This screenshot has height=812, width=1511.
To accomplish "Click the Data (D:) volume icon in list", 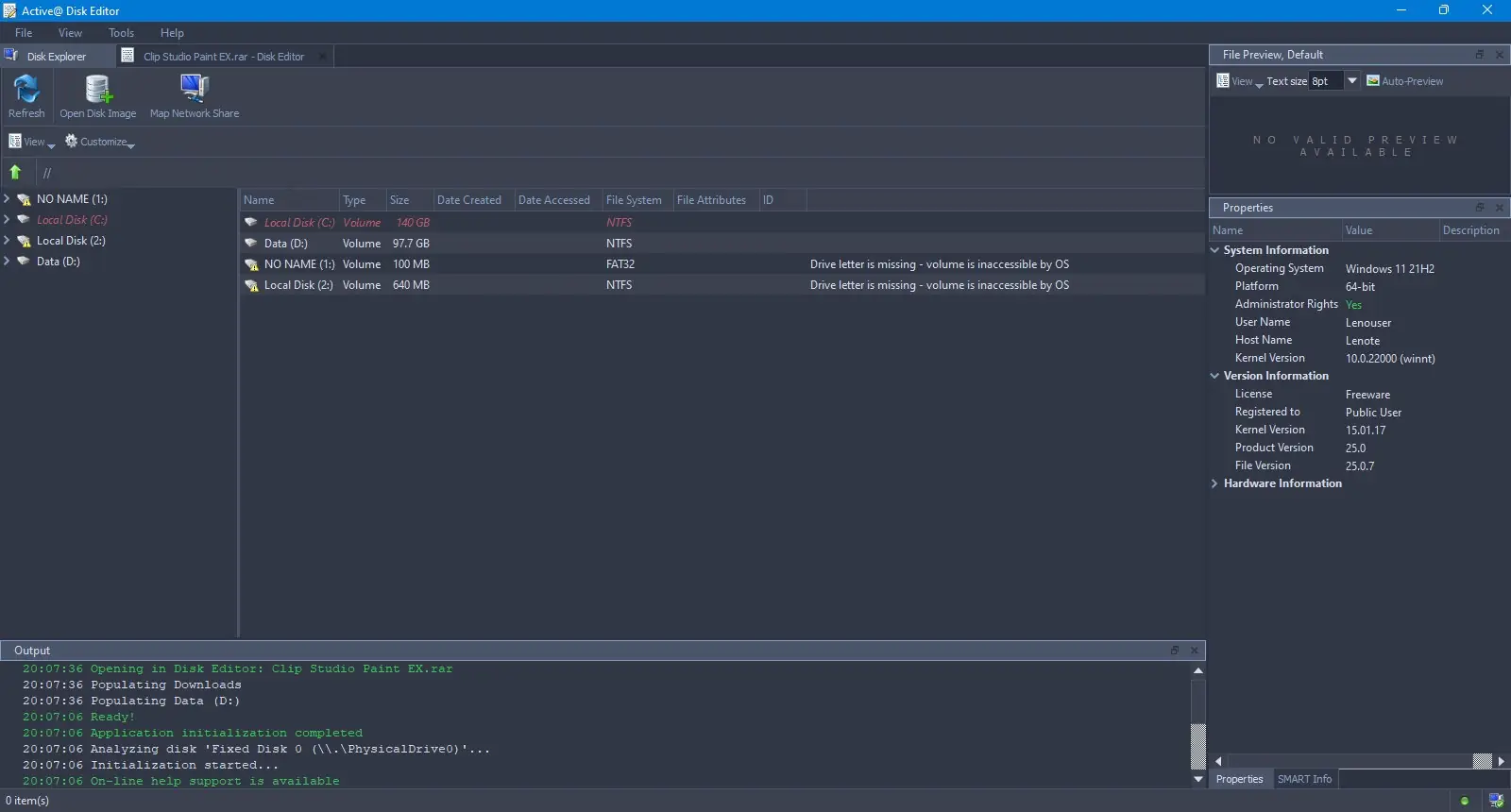I will [251, 244].
